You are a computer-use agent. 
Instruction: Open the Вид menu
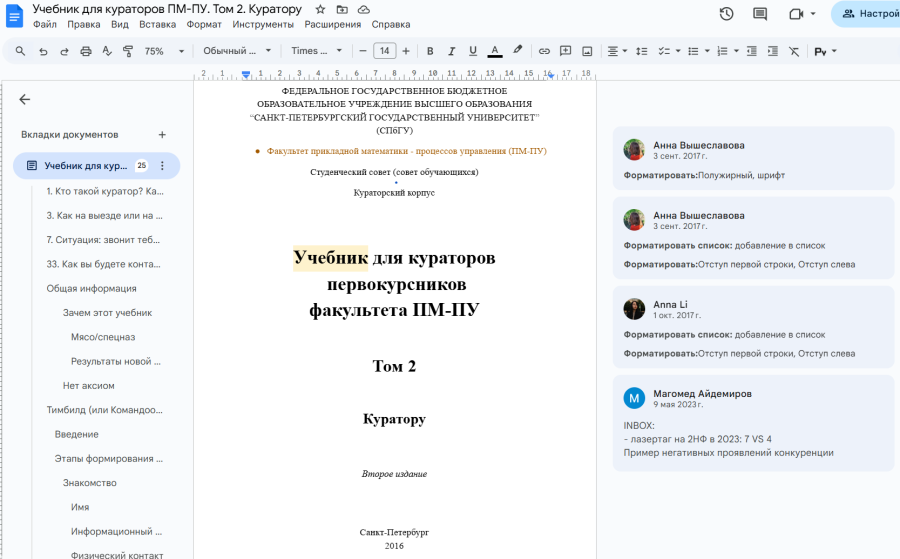click(x=119, y=24)
